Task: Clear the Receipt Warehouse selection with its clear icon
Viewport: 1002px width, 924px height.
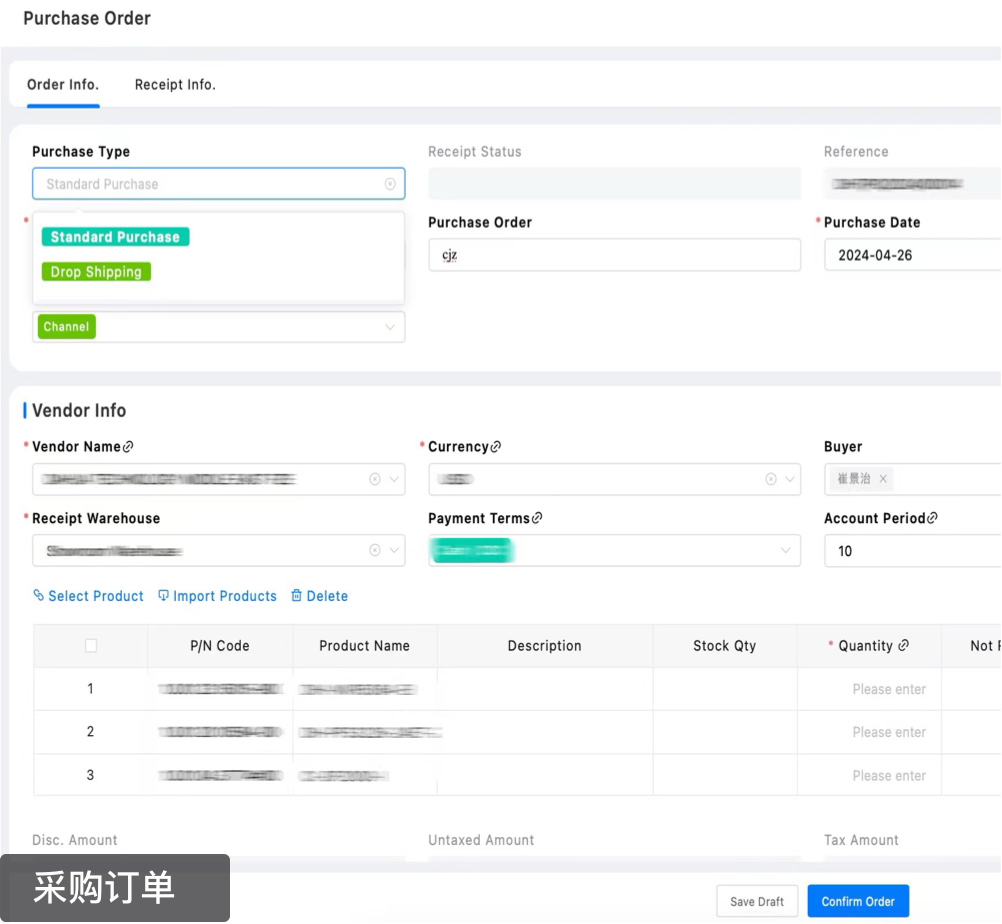Action: click(375, 550)
